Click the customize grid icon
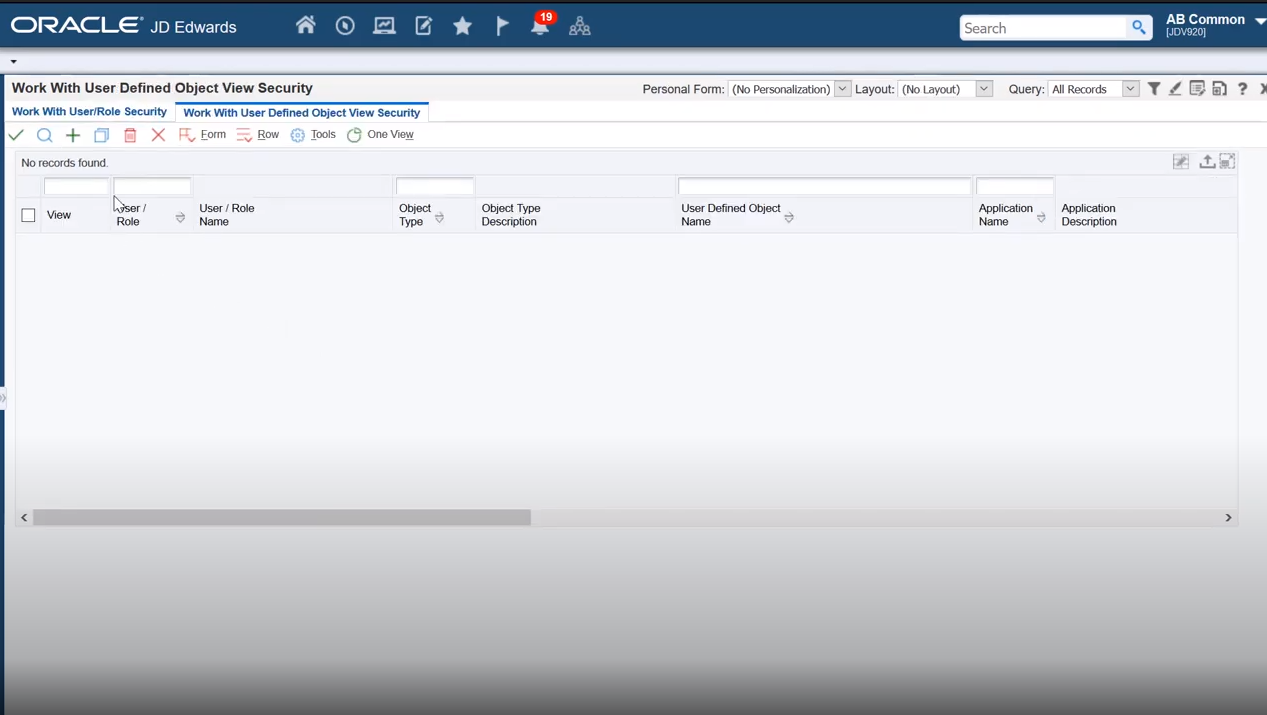Image resolution: width=1267 pixels, height=715 pixels. (x=1181, y=162)
